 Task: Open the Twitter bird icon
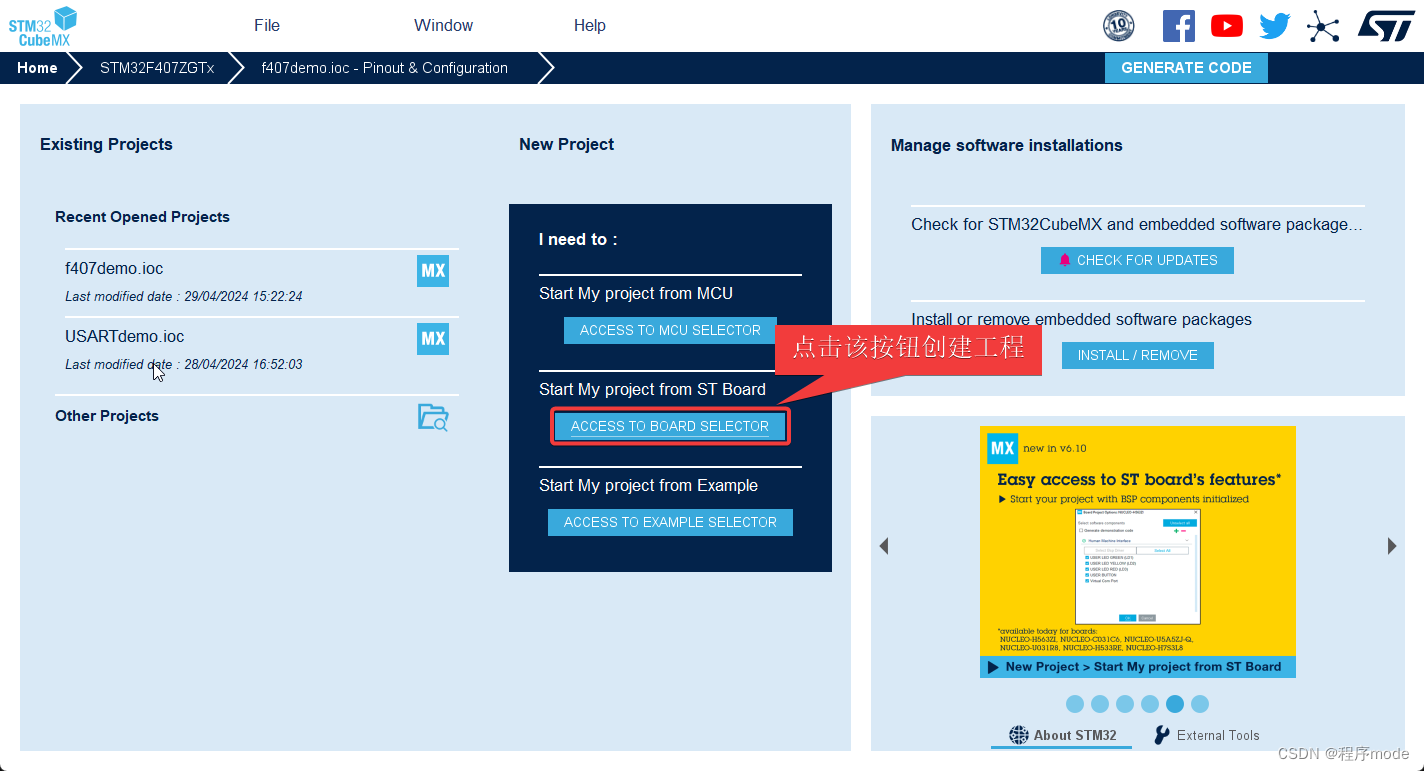click(1274, 26)
